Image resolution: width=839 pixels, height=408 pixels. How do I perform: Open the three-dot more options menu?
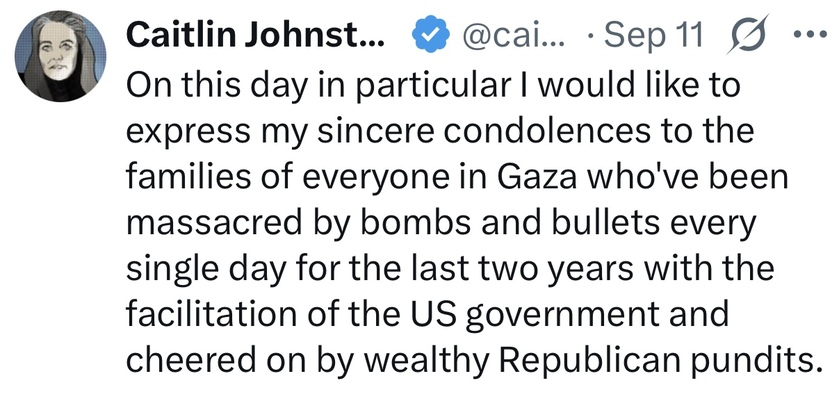coord(811,35)
